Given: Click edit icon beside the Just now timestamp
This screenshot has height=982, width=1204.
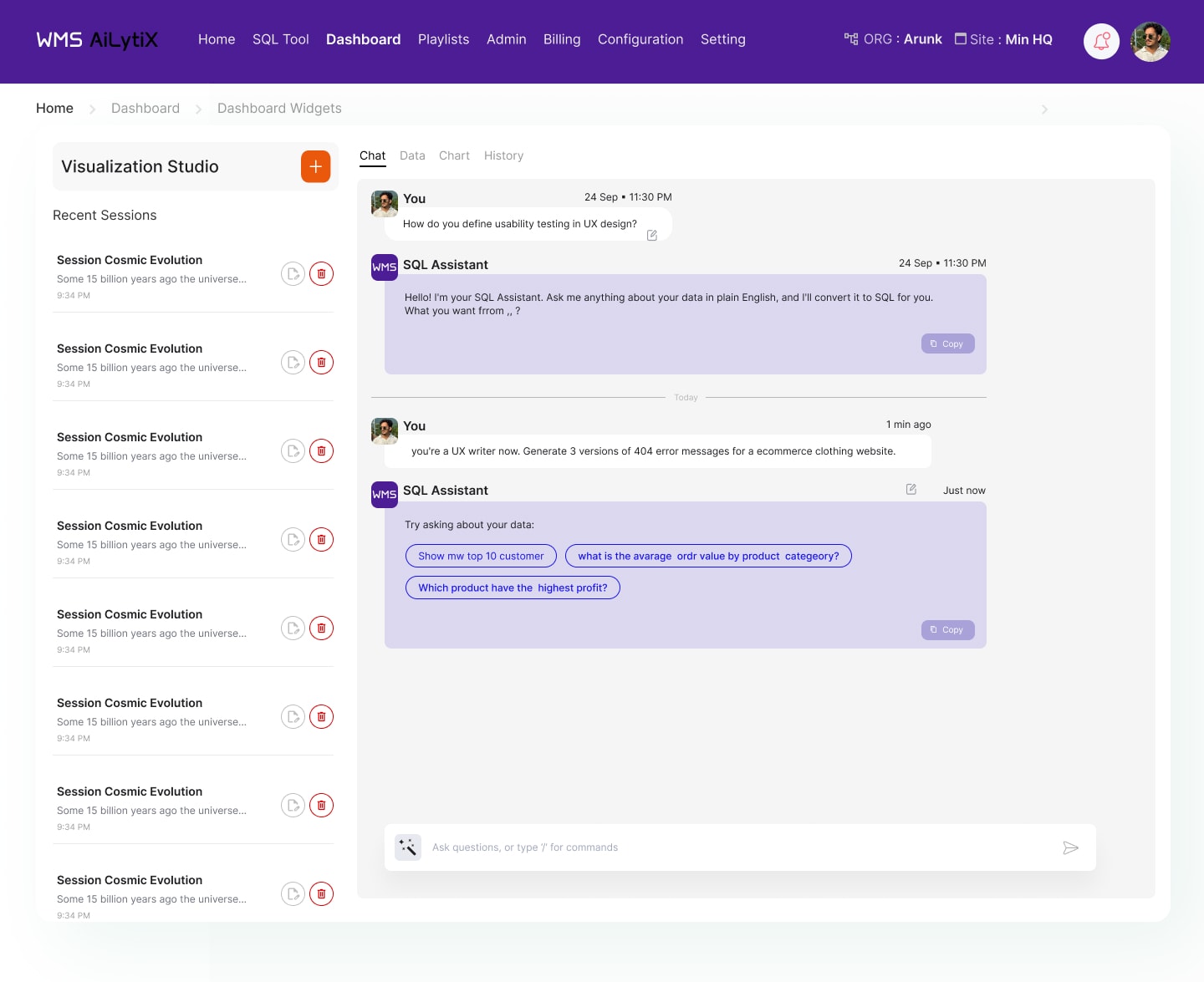Looking at the screenshot, I should pos(911,490).
